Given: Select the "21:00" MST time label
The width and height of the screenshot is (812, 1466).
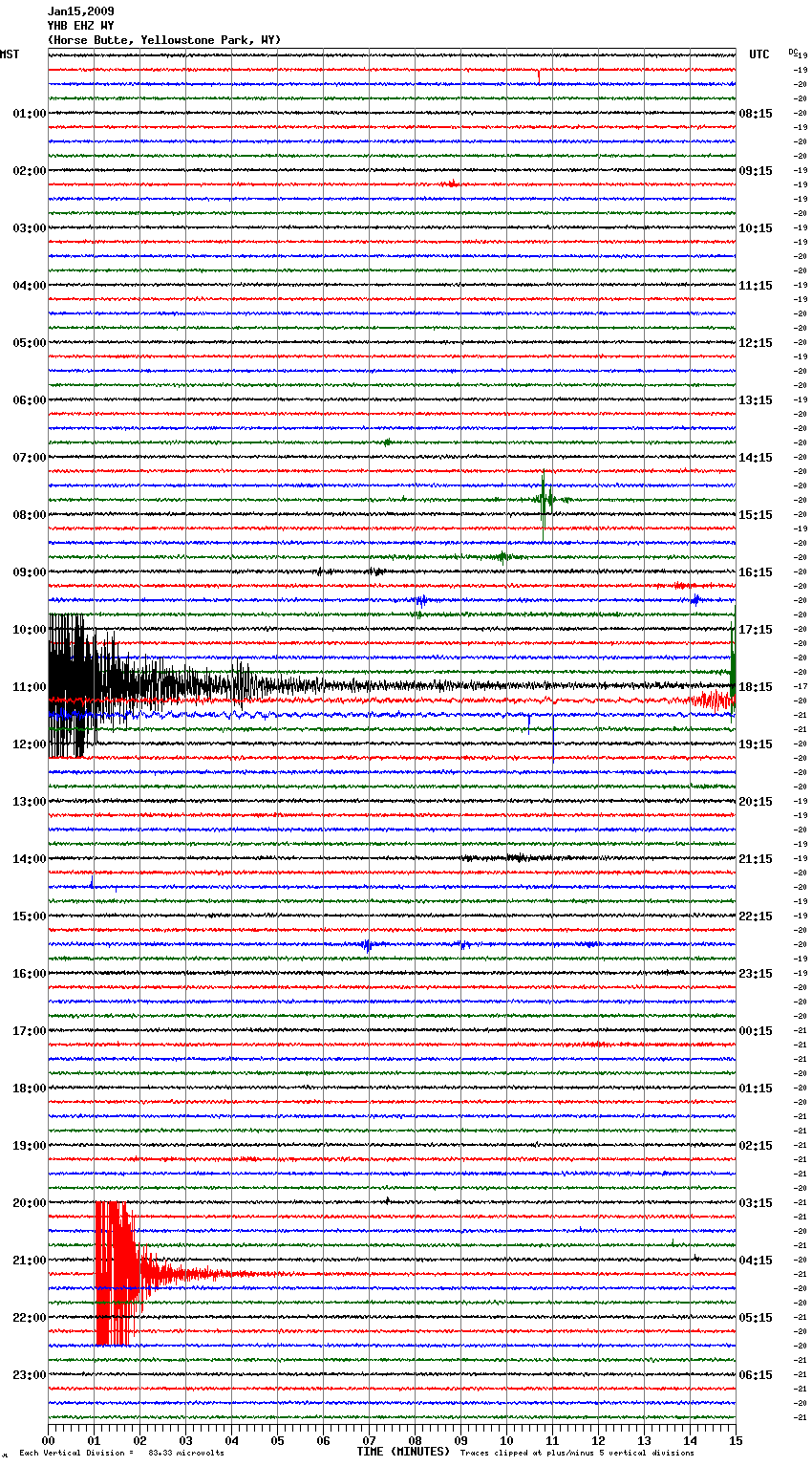Looking at the screenshot, I should point(30,1261).
